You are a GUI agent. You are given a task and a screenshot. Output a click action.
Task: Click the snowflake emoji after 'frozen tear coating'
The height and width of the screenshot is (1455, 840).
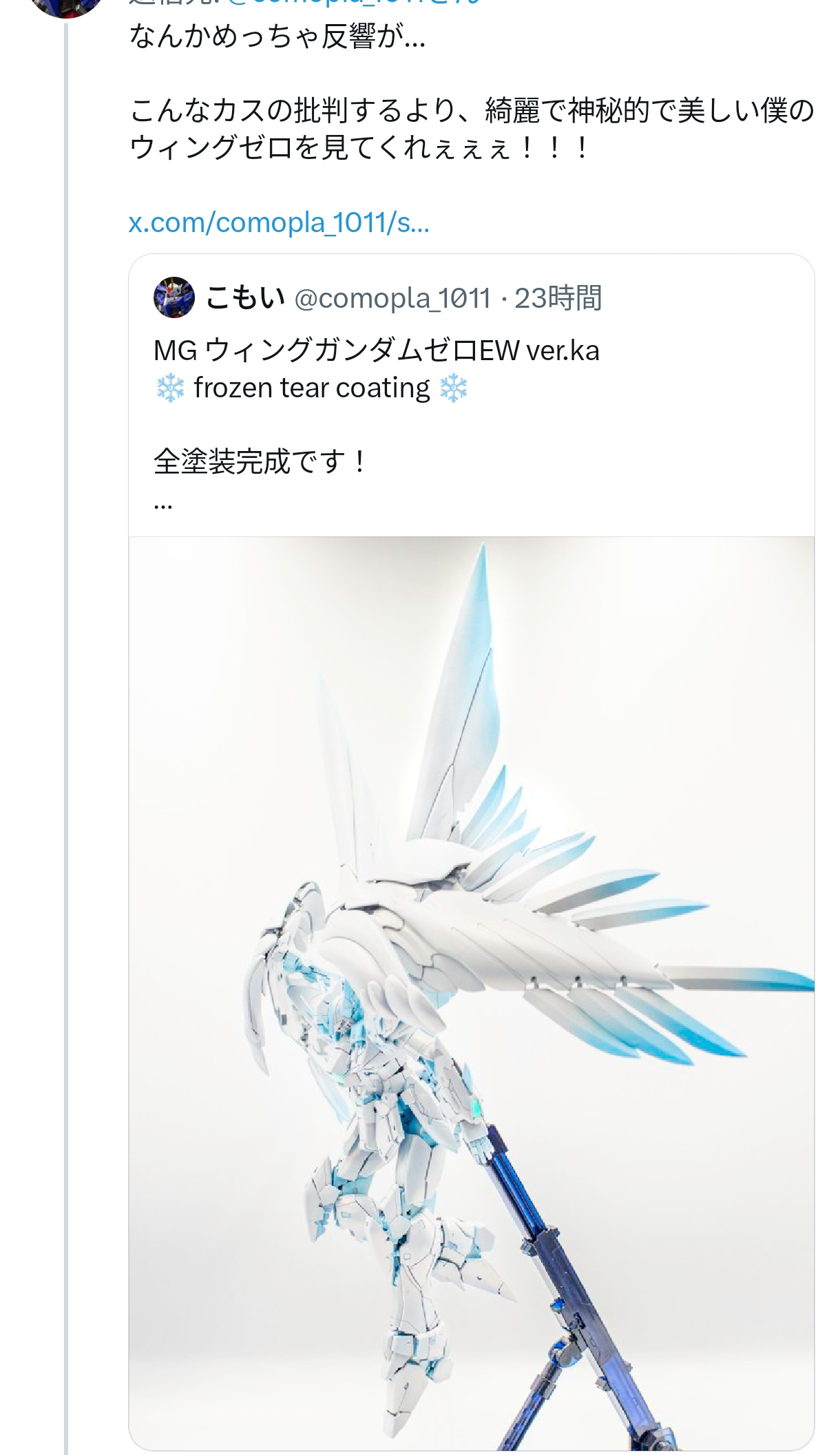[x=453, y=388]
